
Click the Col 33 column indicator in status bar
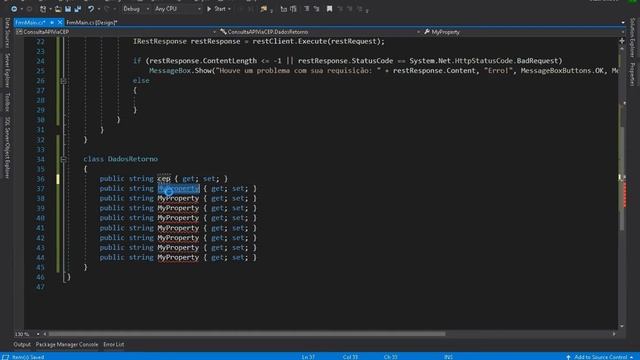point(350,357)
